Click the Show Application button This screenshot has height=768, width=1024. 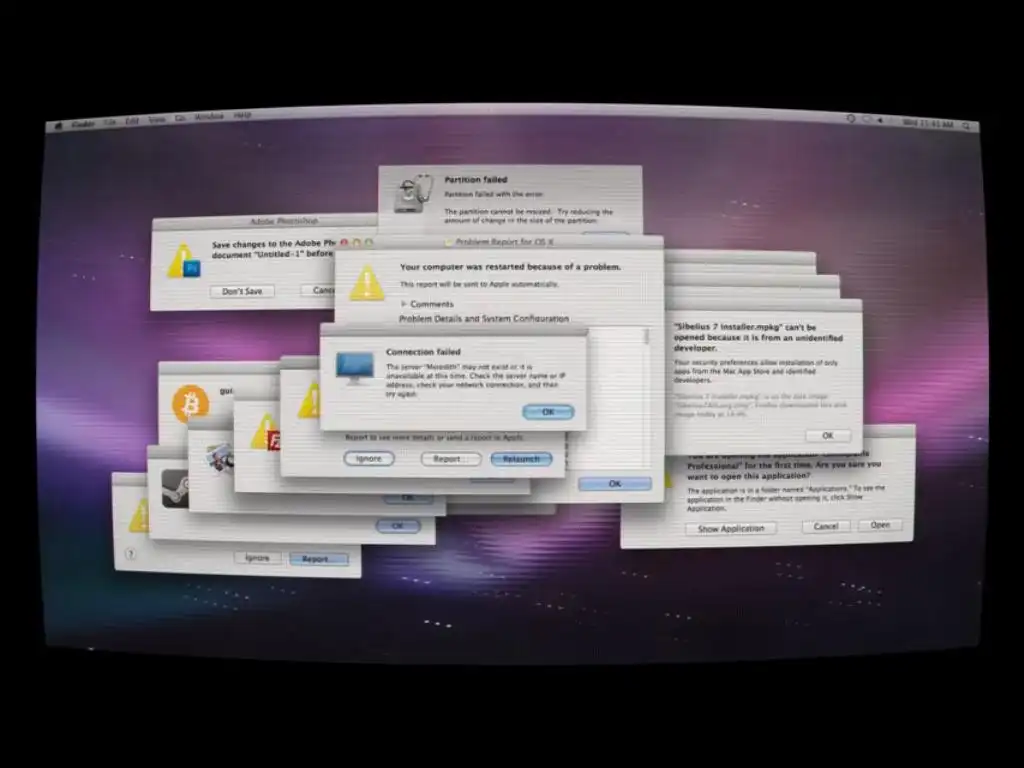pyautogui.click(x=731, y=528)
